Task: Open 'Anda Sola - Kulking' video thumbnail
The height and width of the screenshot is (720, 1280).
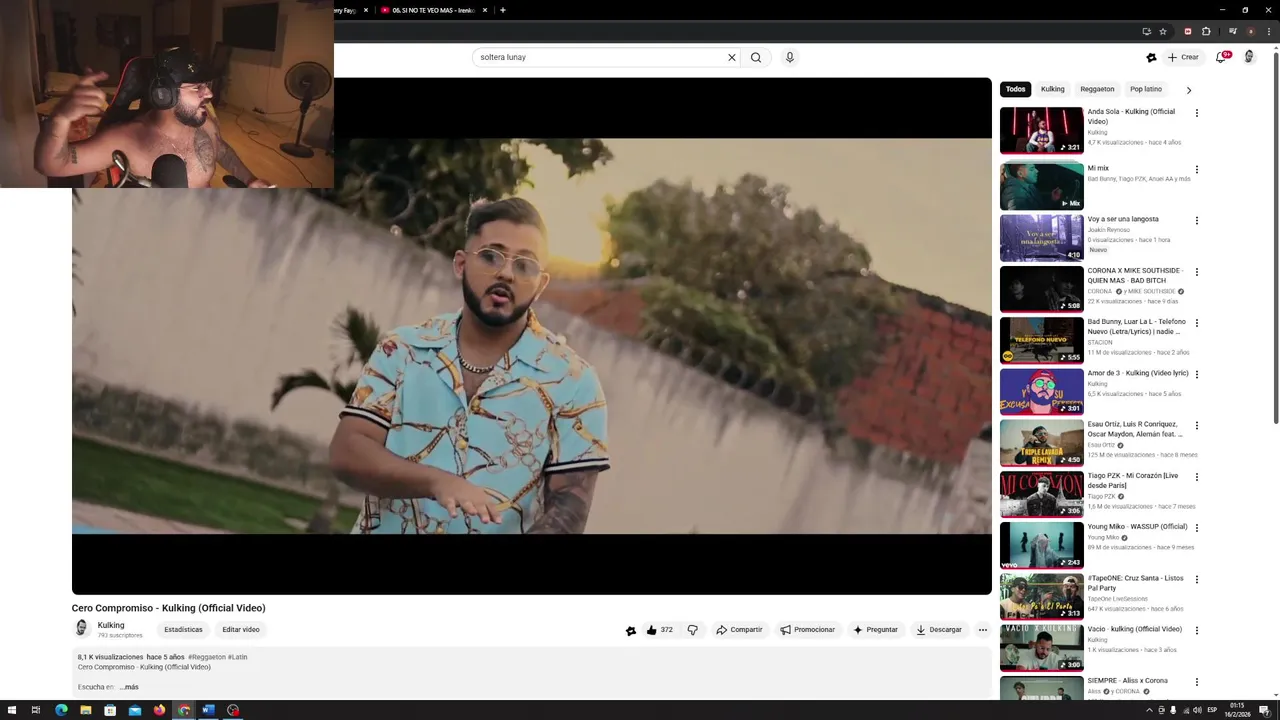Action: click(1041, 130)
